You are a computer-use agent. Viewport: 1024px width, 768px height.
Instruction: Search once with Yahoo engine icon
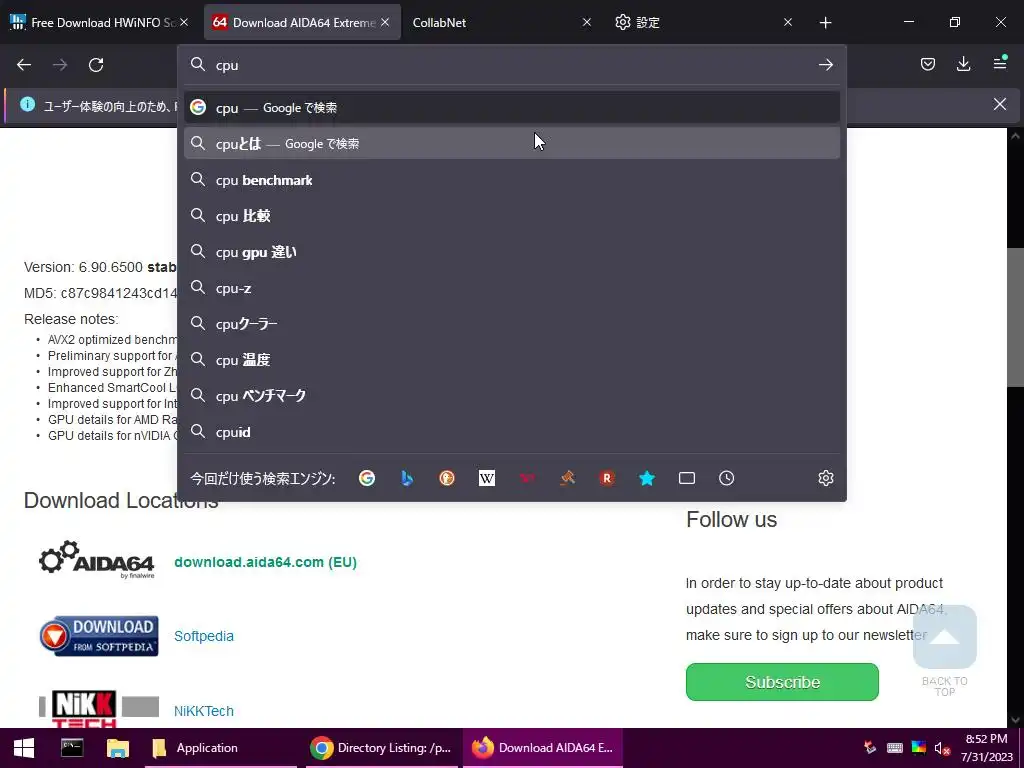(527, 478)
